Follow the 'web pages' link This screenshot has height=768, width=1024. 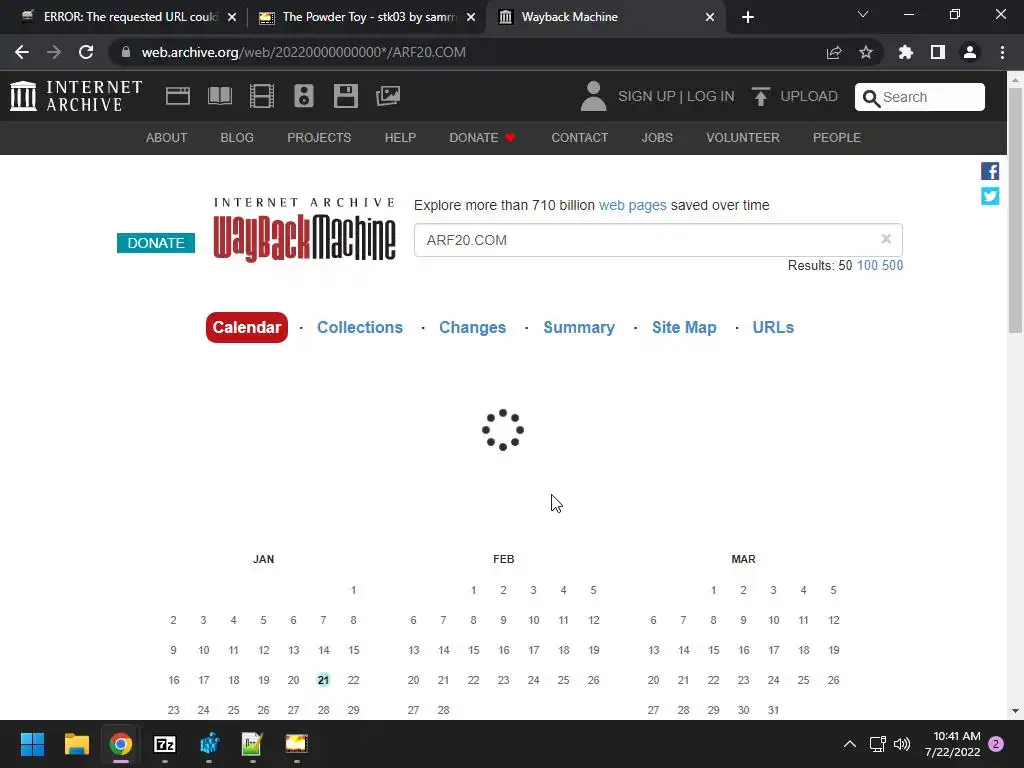[x=632, y=205]
